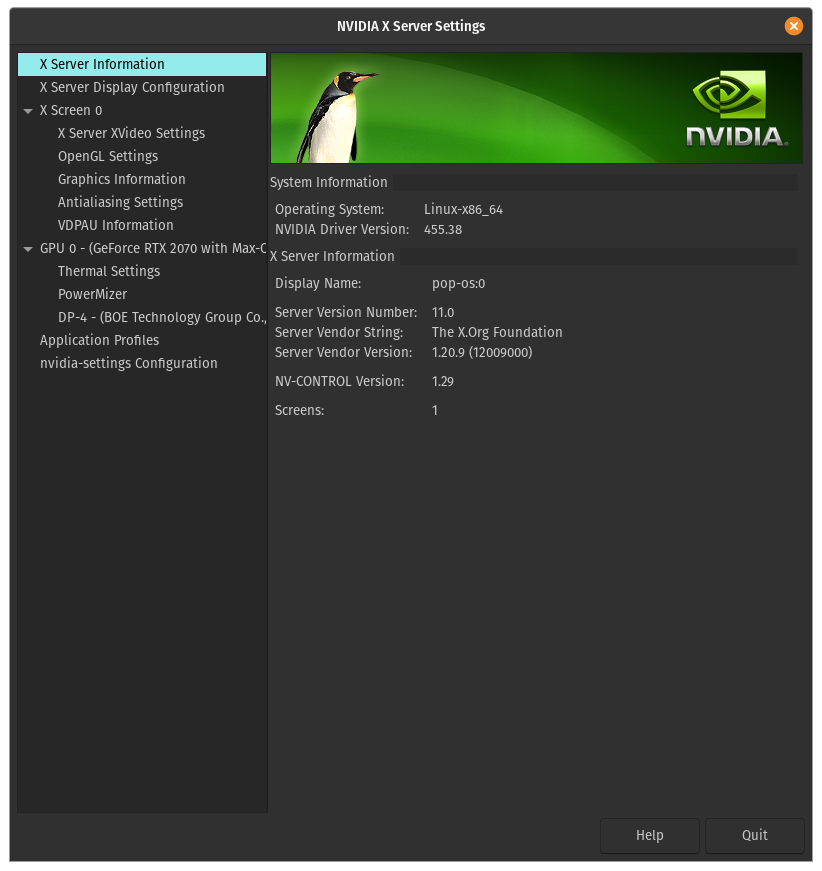Click vendor version 1.20.9 (12009000)
This screenshot has width=822, height=871.
point(482,353)
